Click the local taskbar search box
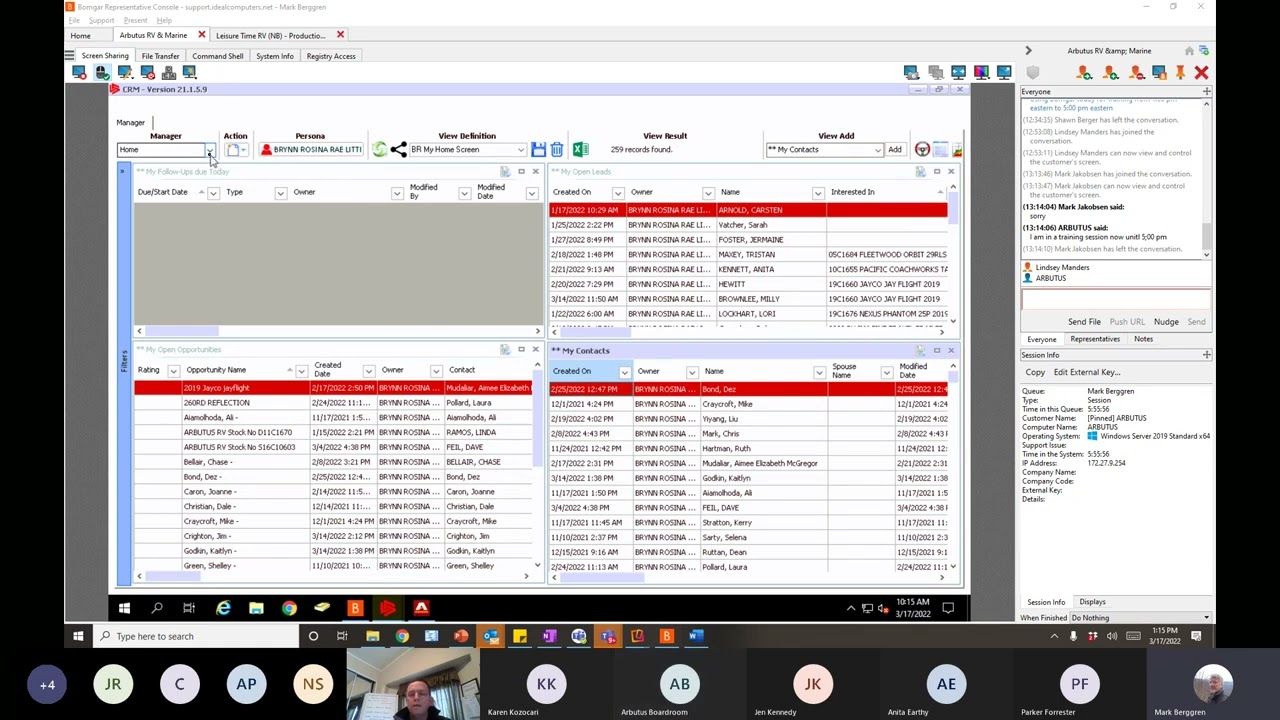The height and width of the screenshot is (720, 1280). click(x=194, y=636)
